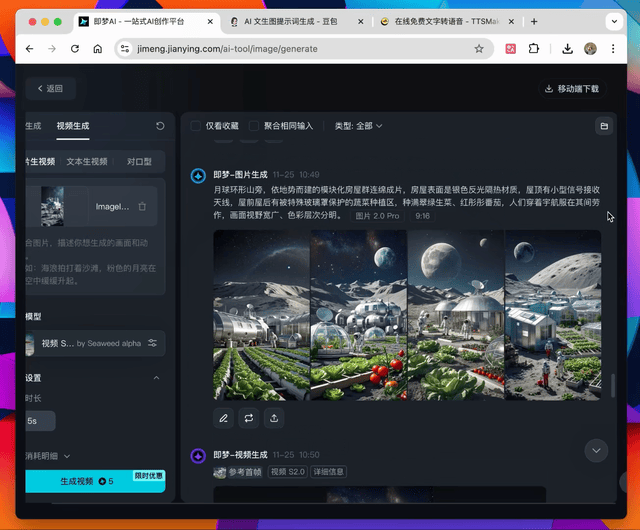Screen dimensions: 640x530
Task: Open the tab search dropdown arrow
Action: (614, 22)
